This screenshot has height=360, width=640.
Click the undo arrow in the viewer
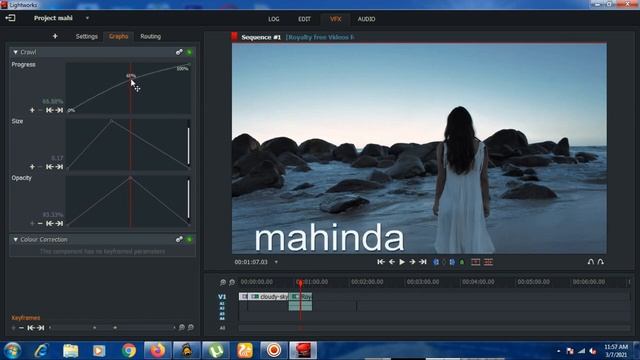(x=591, y=262)
